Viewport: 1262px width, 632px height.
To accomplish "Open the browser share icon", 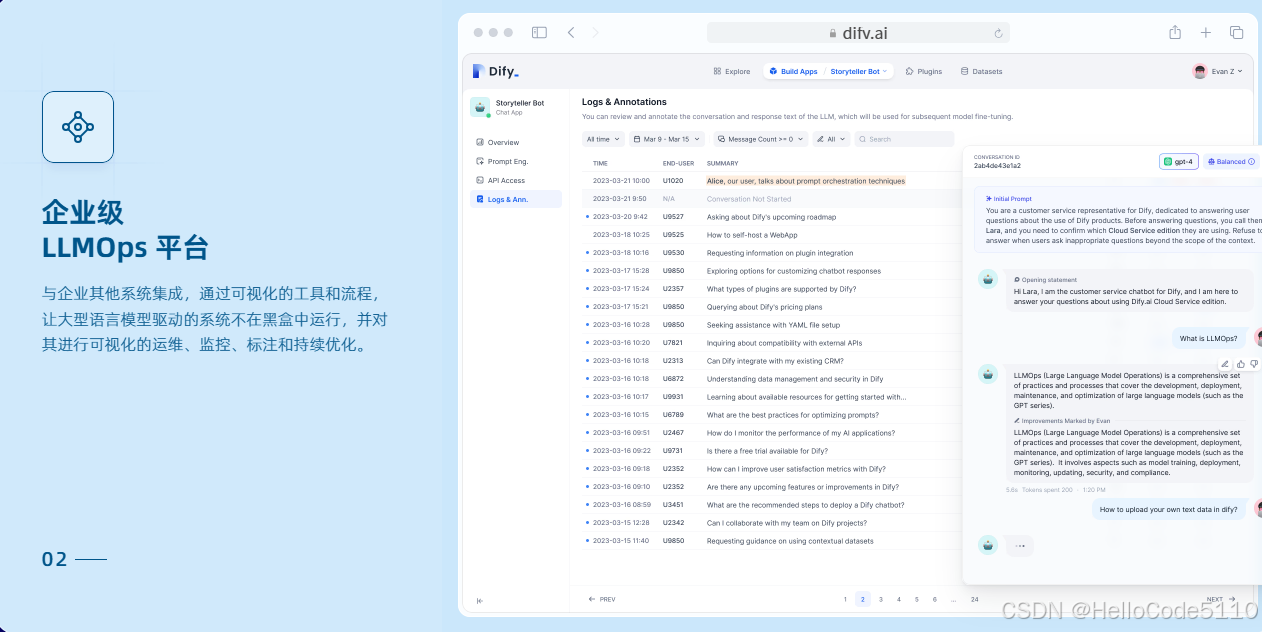I will coord(1176,32).
